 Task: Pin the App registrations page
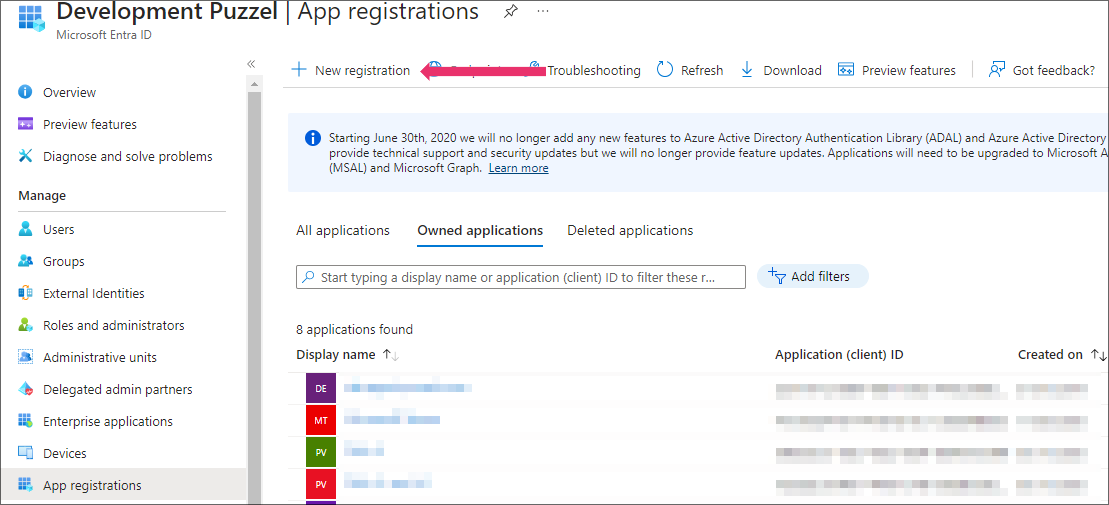[510, 11]
